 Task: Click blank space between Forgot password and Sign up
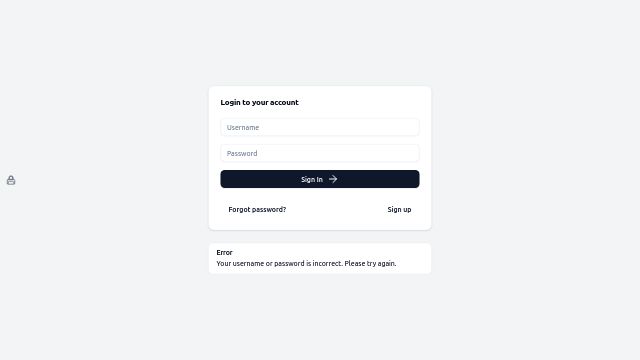point(337,209)
